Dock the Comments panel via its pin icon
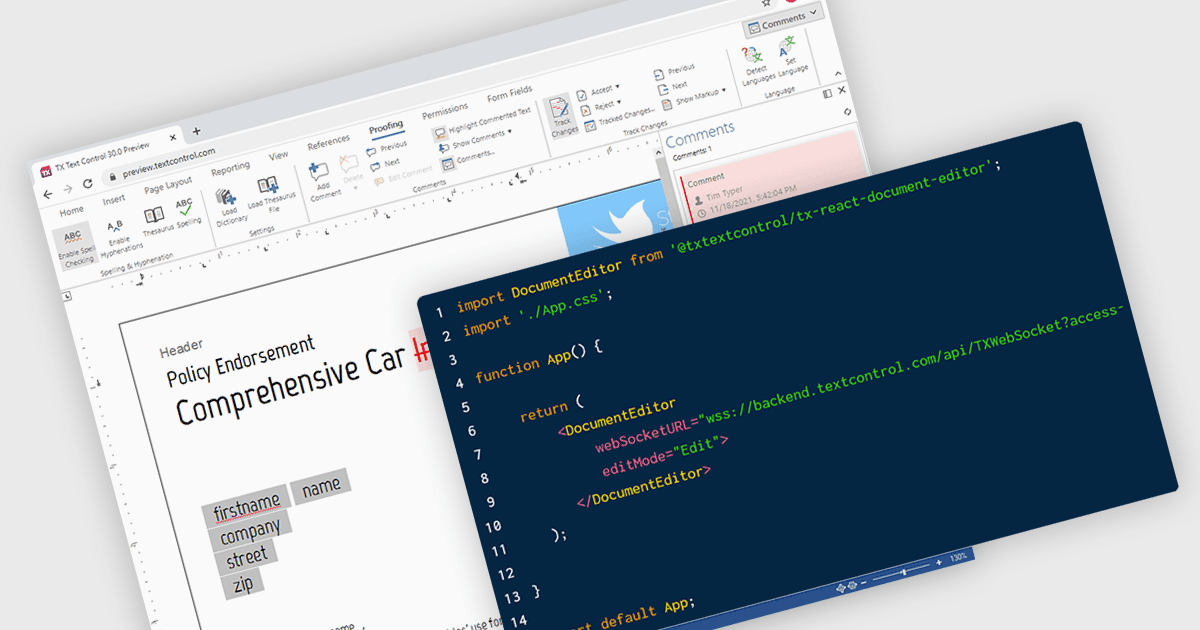Viewport: 1200px width, 630px height. pyautogui.click(x=827, y=93)
